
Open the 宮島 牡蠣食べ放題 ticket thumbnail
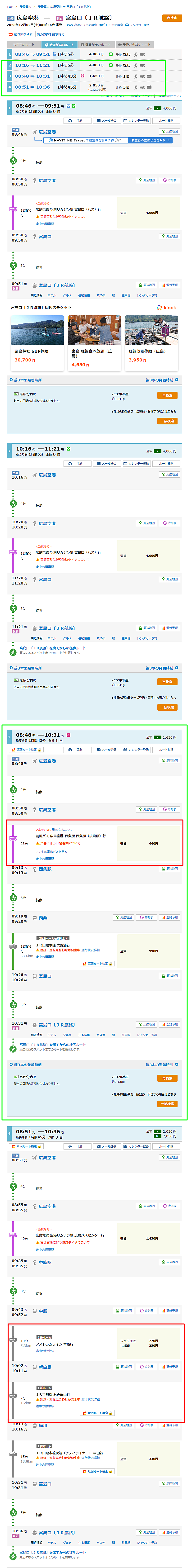point(94,331)
